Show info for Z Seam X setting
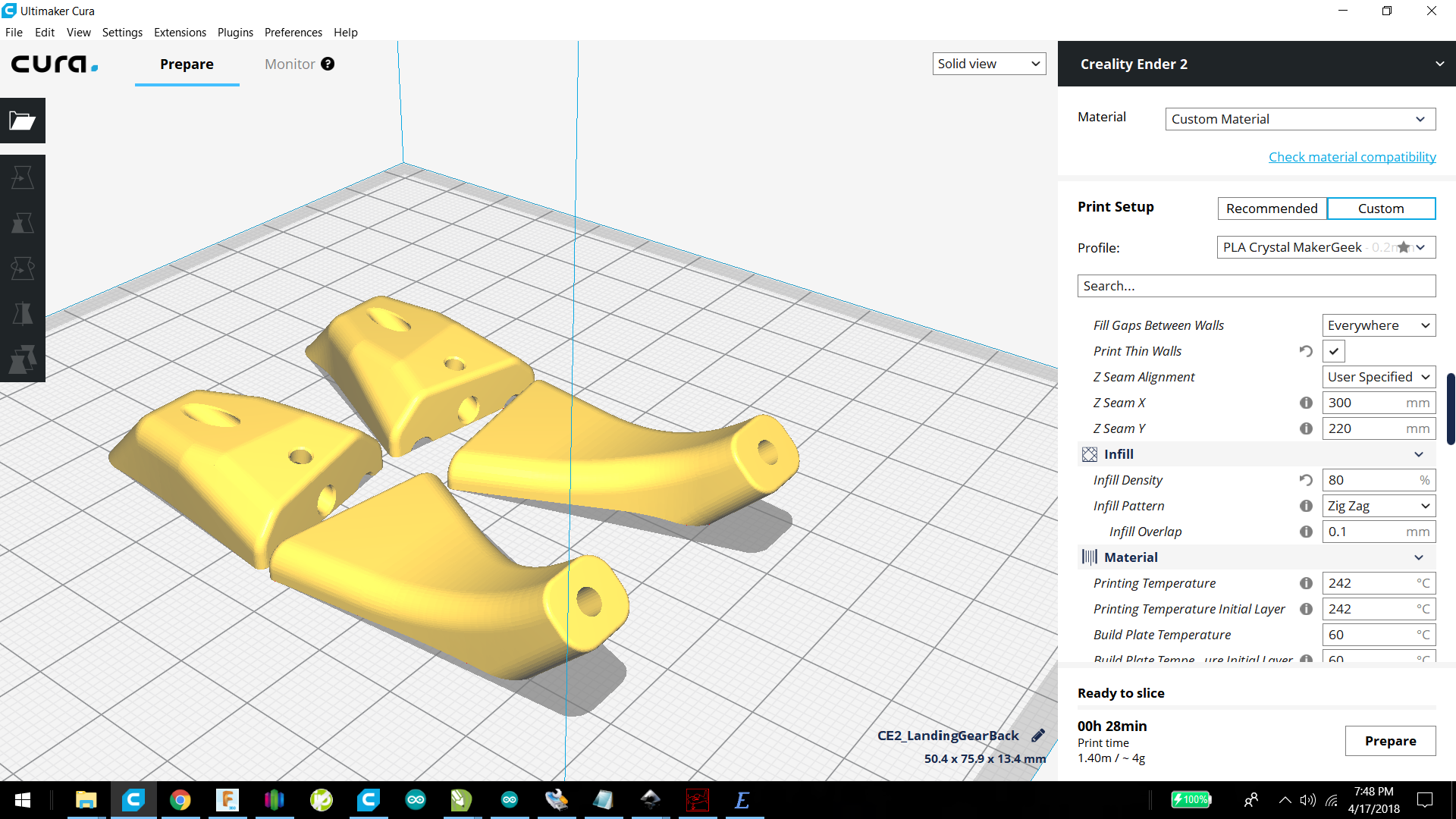 (x=1306, y=403)
